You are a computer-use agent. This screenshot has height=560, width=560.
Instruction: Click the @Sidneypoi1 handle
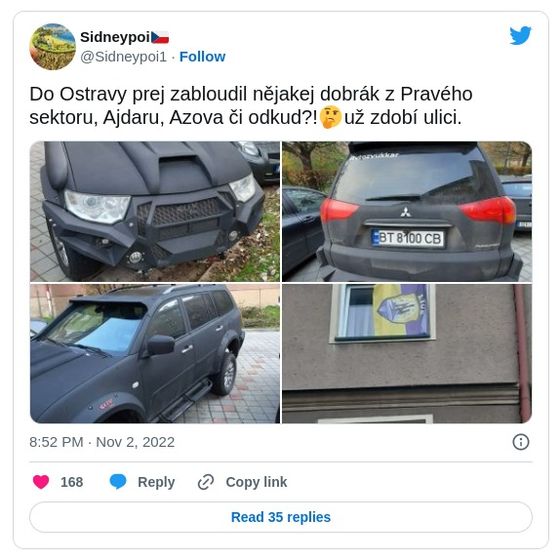[124, 57]
